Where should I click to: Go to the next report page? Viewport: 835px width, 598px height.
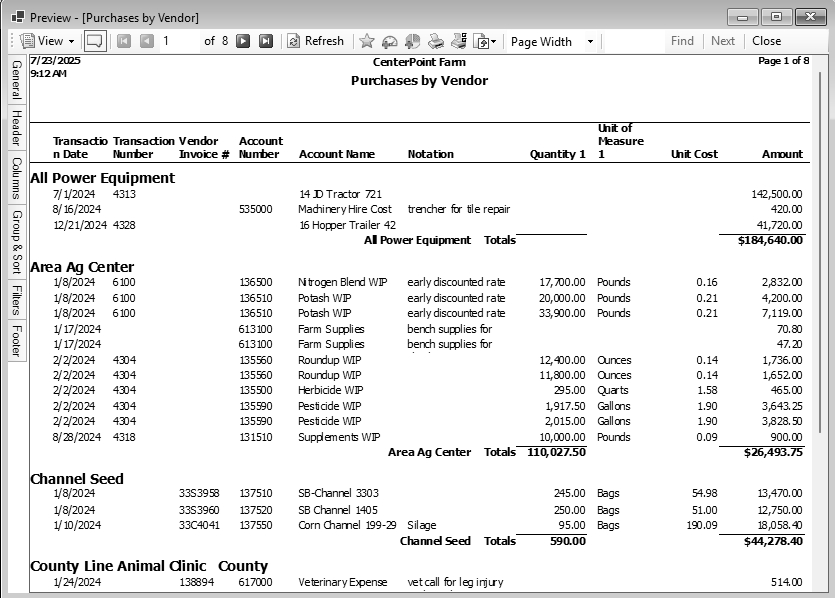point(243,41)
